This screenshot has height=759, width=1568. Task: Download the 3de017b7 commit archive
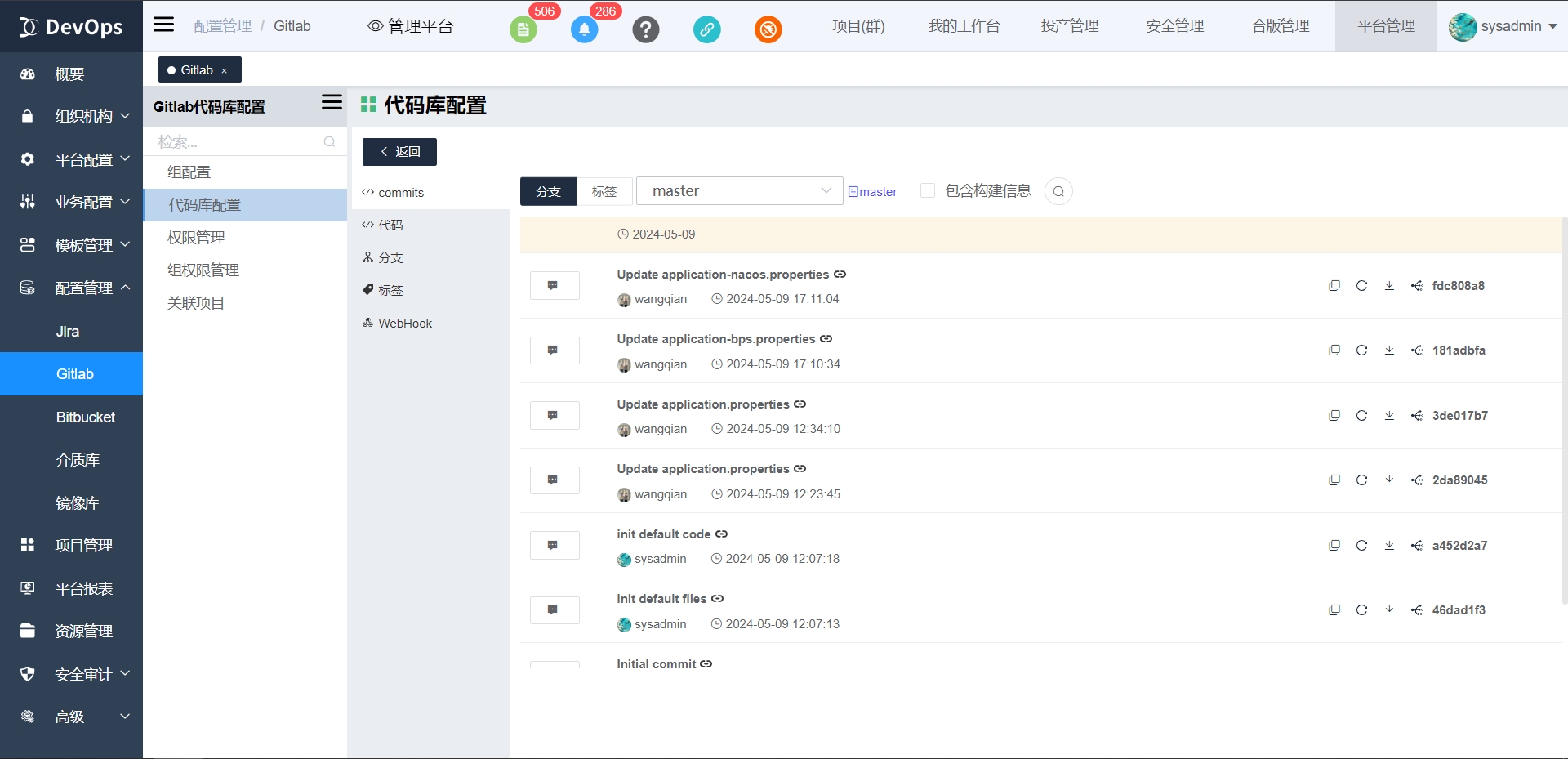1389,416
